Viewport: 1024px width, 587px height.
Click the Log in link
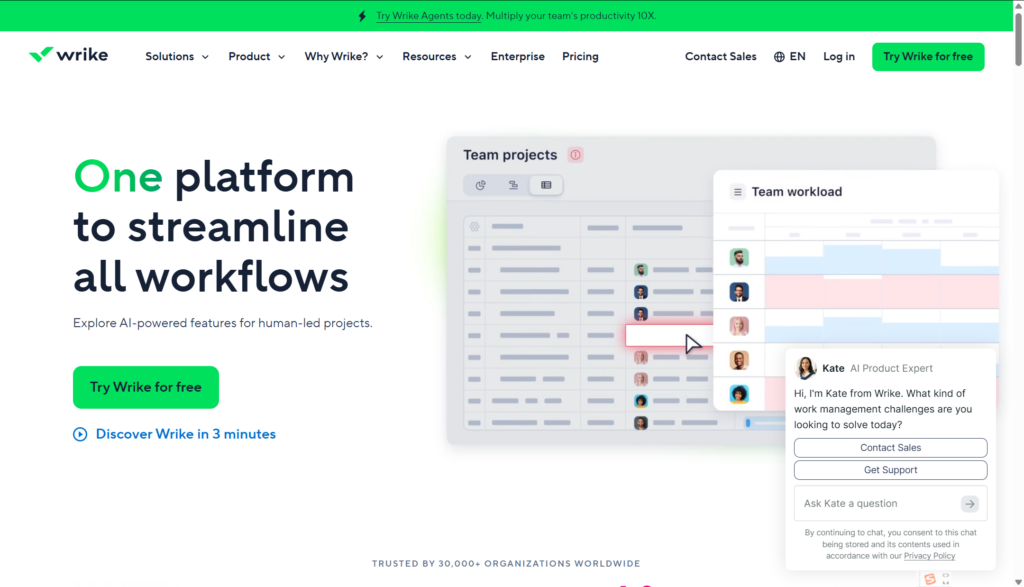[838, 57]
